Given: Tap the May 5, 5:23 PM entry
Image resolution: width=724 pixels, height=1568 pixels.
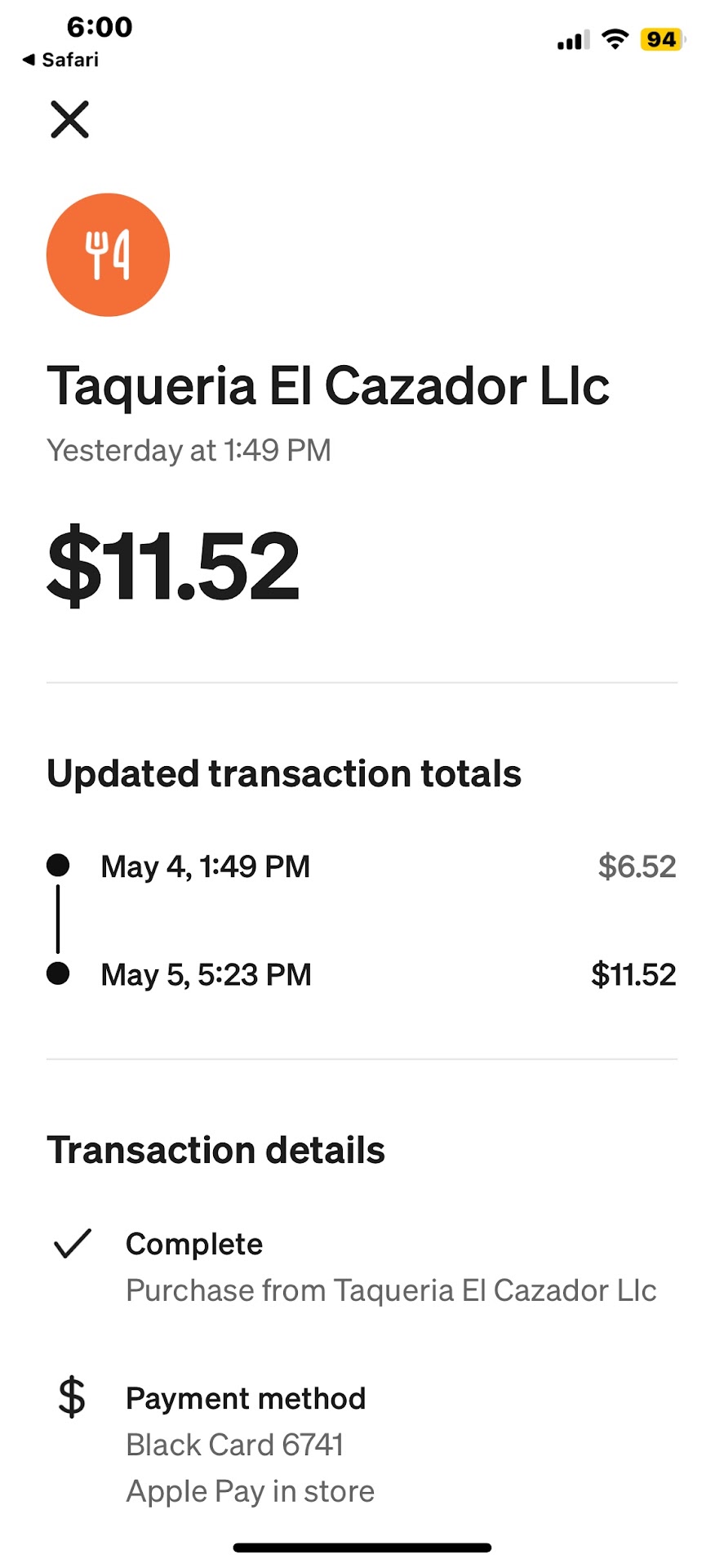Looking at the screenshot, I should click(207, 974).
